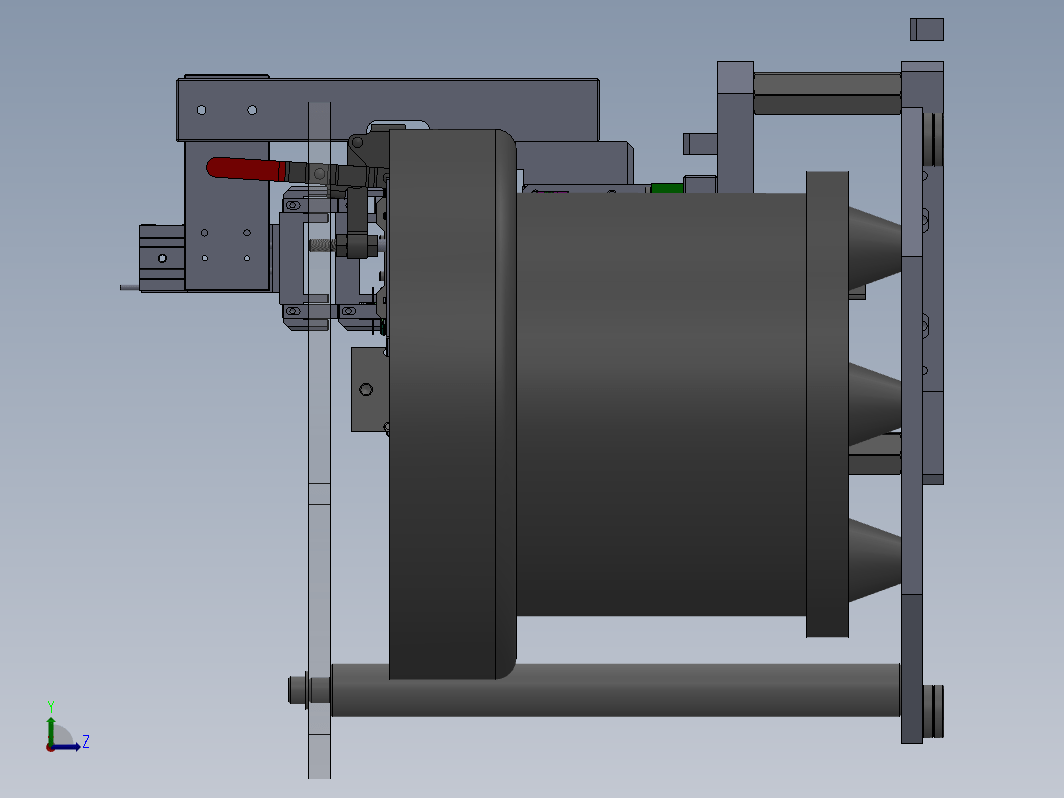The width and height of the screenshot is (1064, 798).
Task: Select the long bottom roller bar
Action: pyautogui.click(x=615, y=690)
